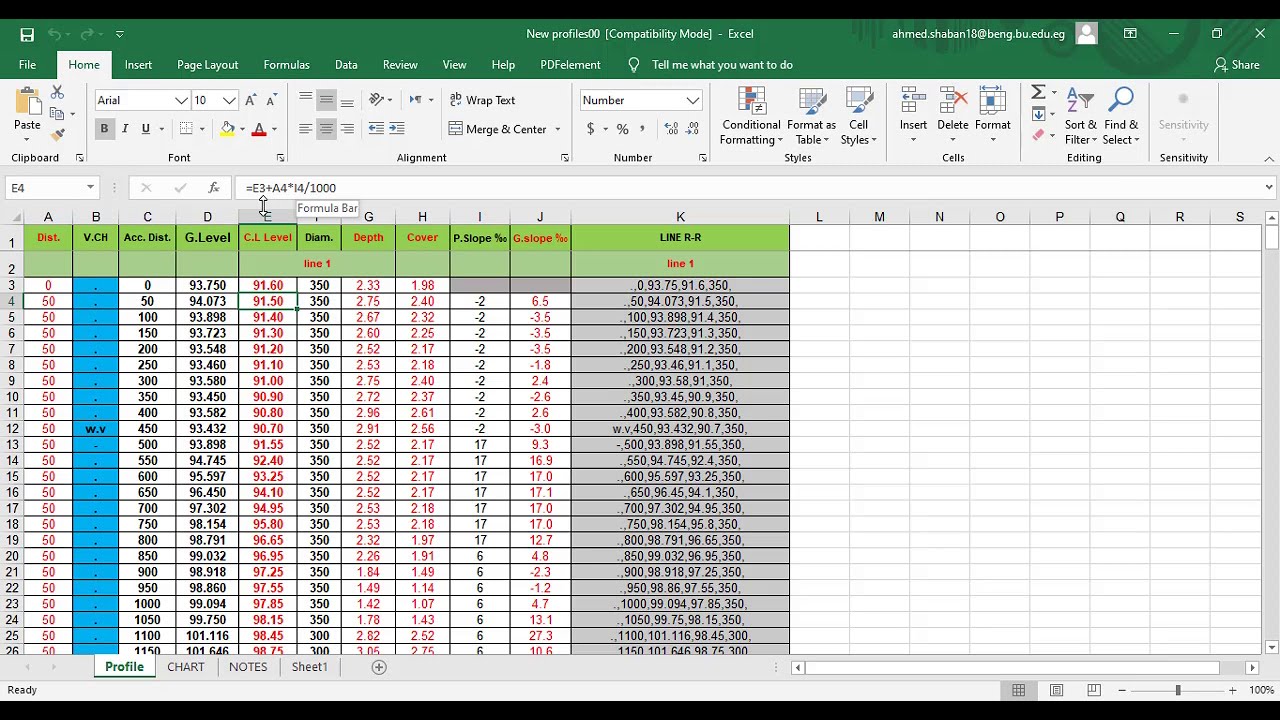Cut selection with the scissors icon

click(x=57, y=92)
